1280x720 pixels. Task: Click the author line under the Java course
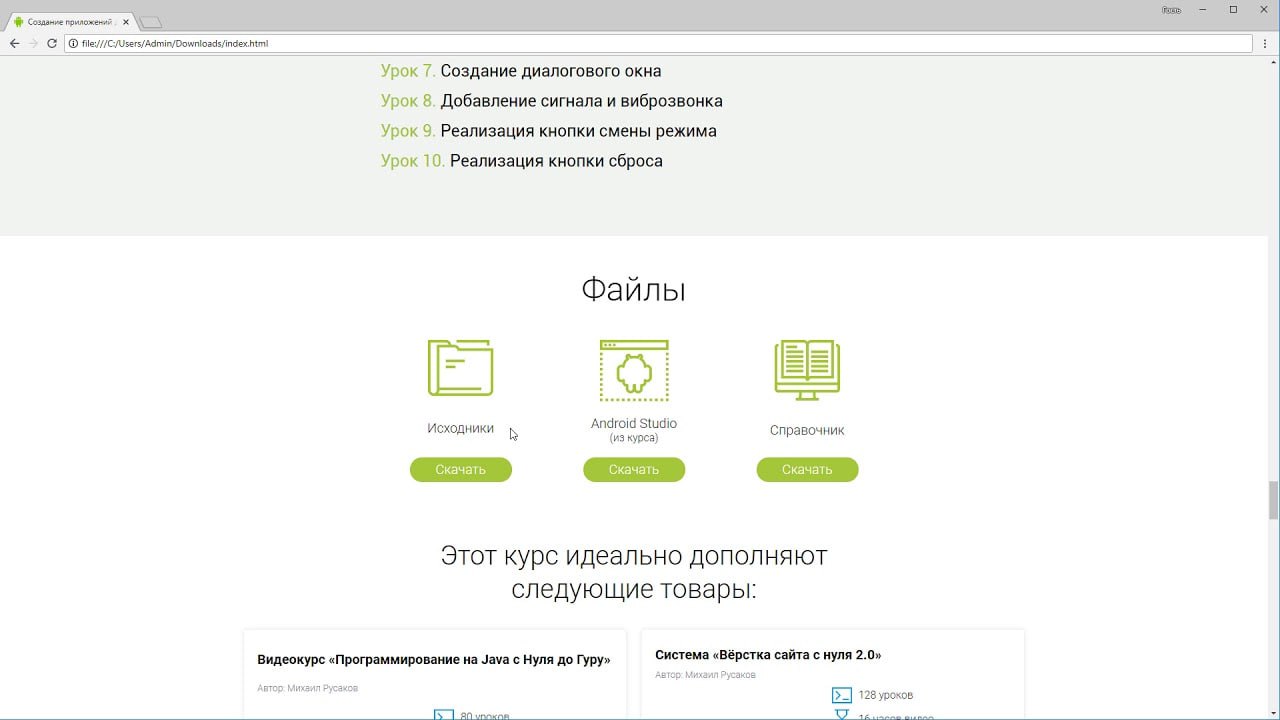307,688
